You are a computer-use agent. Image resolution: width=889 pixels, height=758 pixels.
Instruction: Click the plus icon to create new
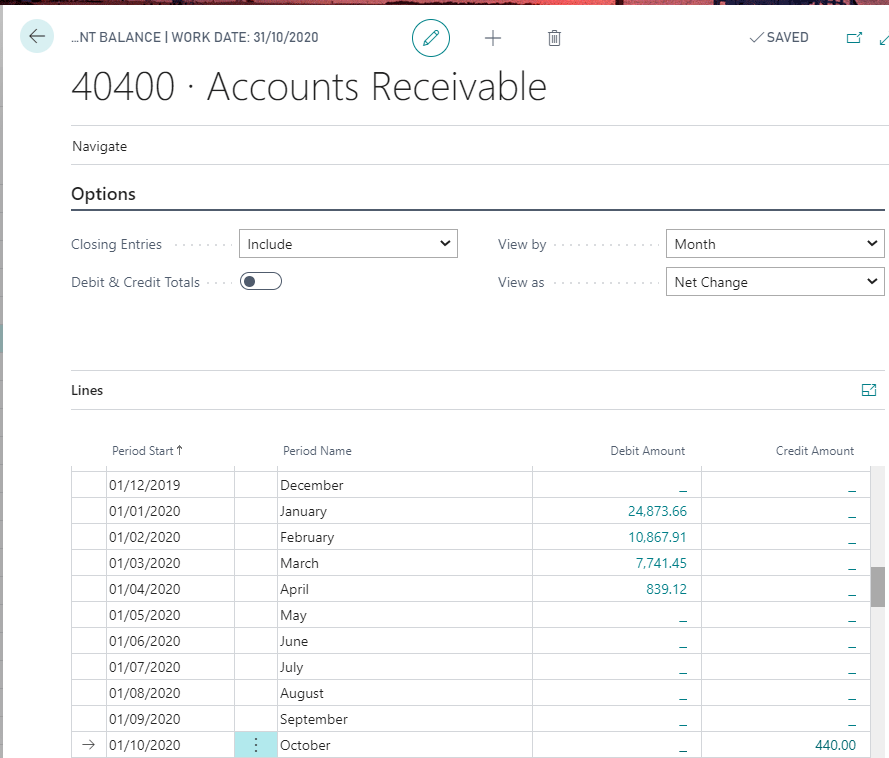click(x=492, y=38)
